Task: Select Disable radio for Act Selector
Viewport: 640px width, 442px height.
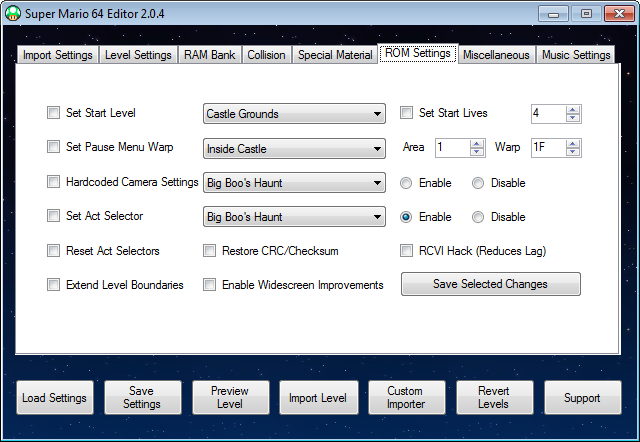Action: (478, 217)
